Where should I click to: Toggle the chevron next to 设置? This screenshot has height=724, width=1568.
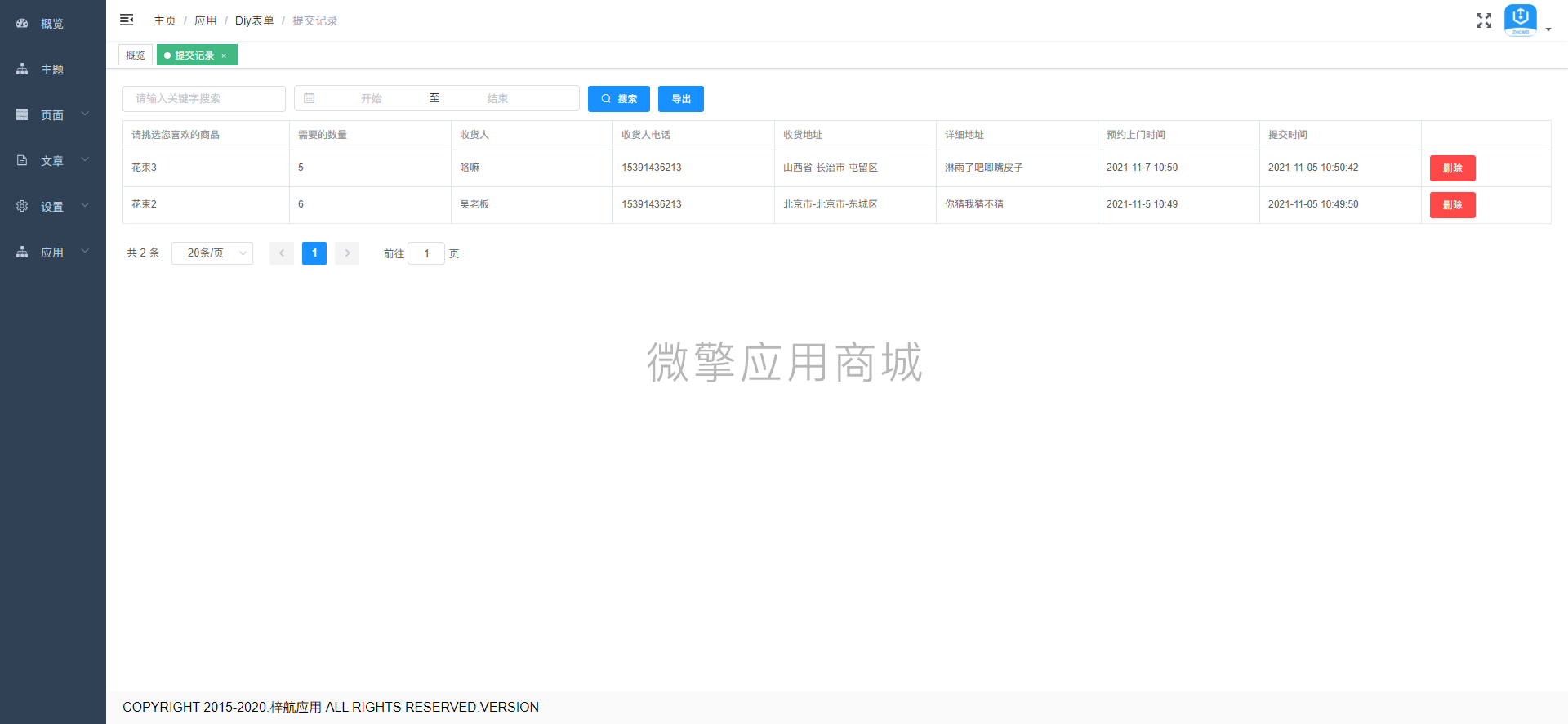click(85, 206)
